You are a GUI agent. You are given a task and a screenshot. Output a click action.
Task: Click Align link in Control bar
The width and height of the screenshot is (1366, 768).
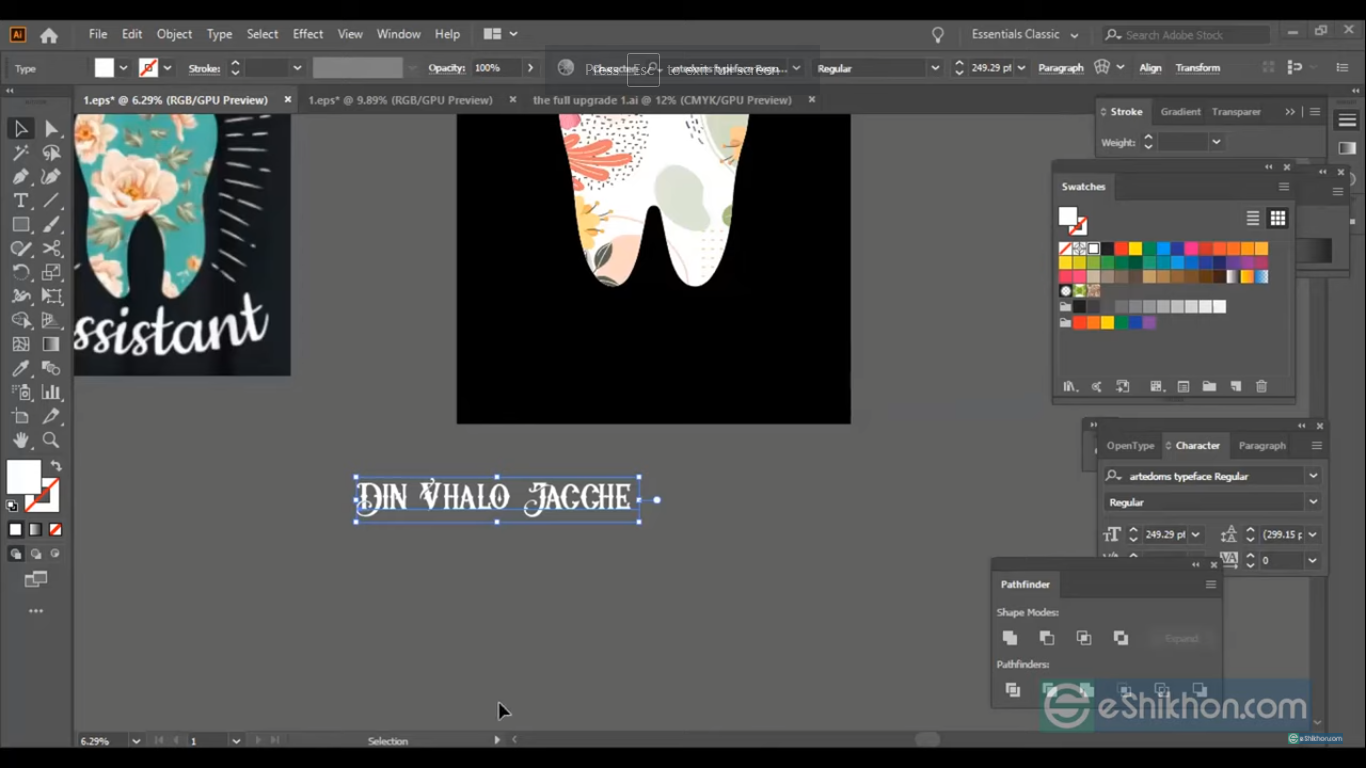click(x=1150, y=68)
